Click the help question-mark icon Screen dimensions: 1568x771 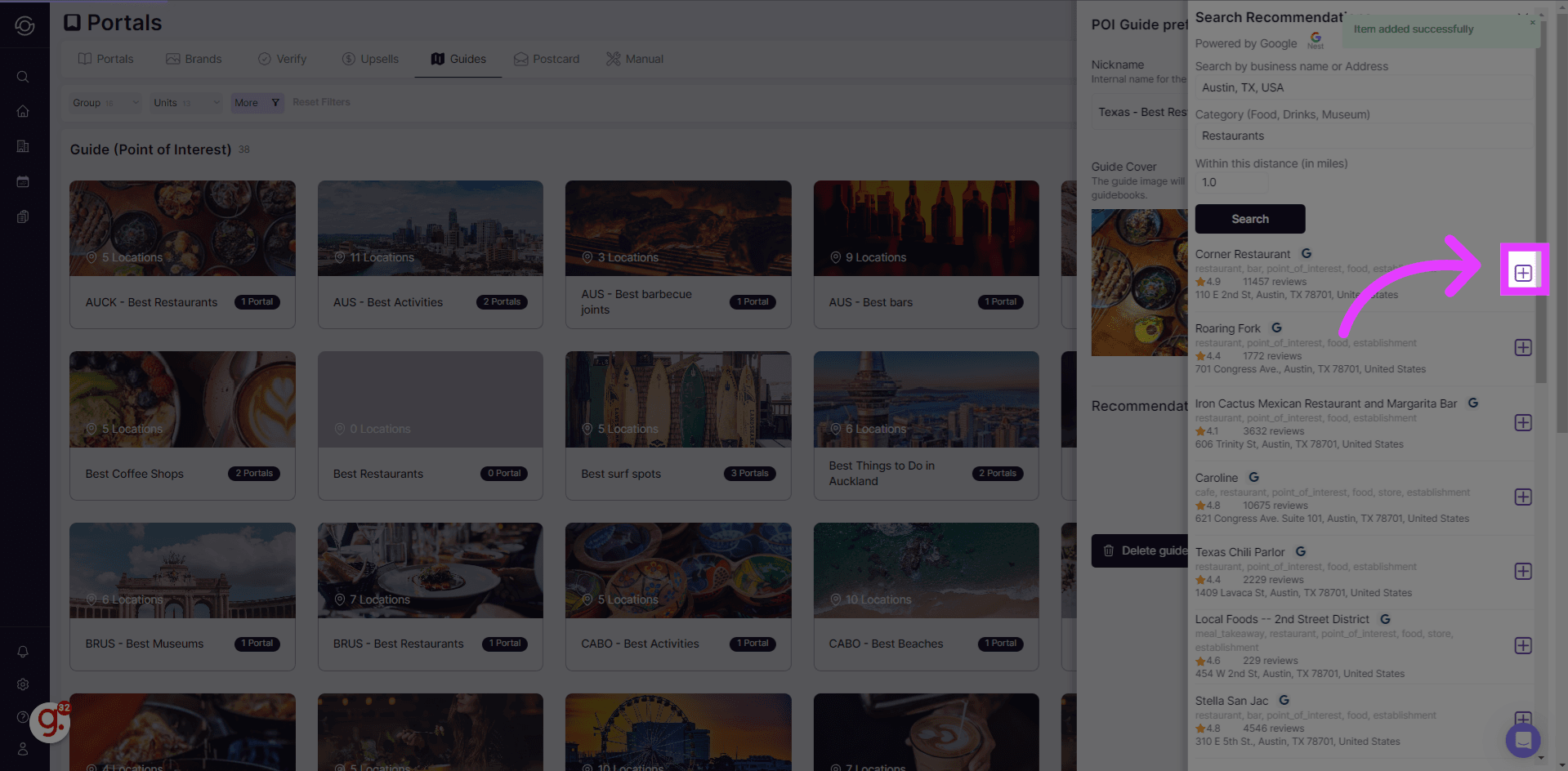(23, 717)
